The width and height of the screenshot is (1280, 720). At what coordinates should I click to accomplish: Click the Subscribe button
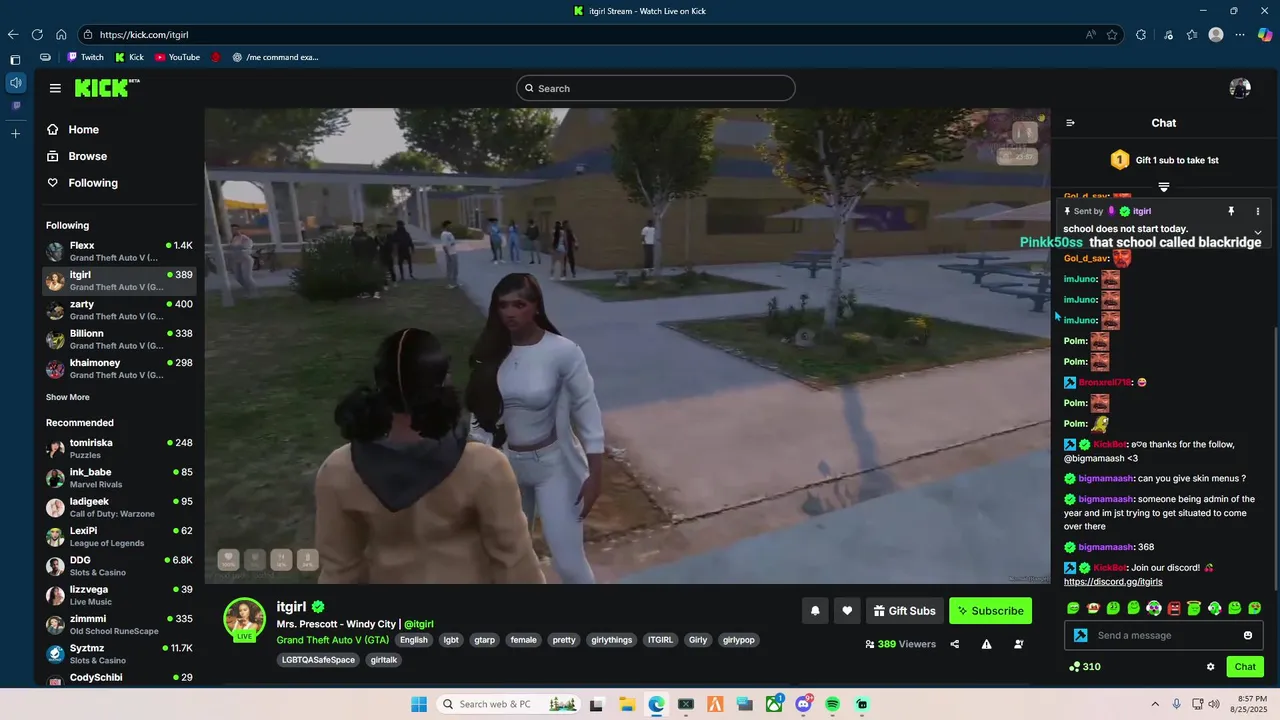(x=990, y=611)
